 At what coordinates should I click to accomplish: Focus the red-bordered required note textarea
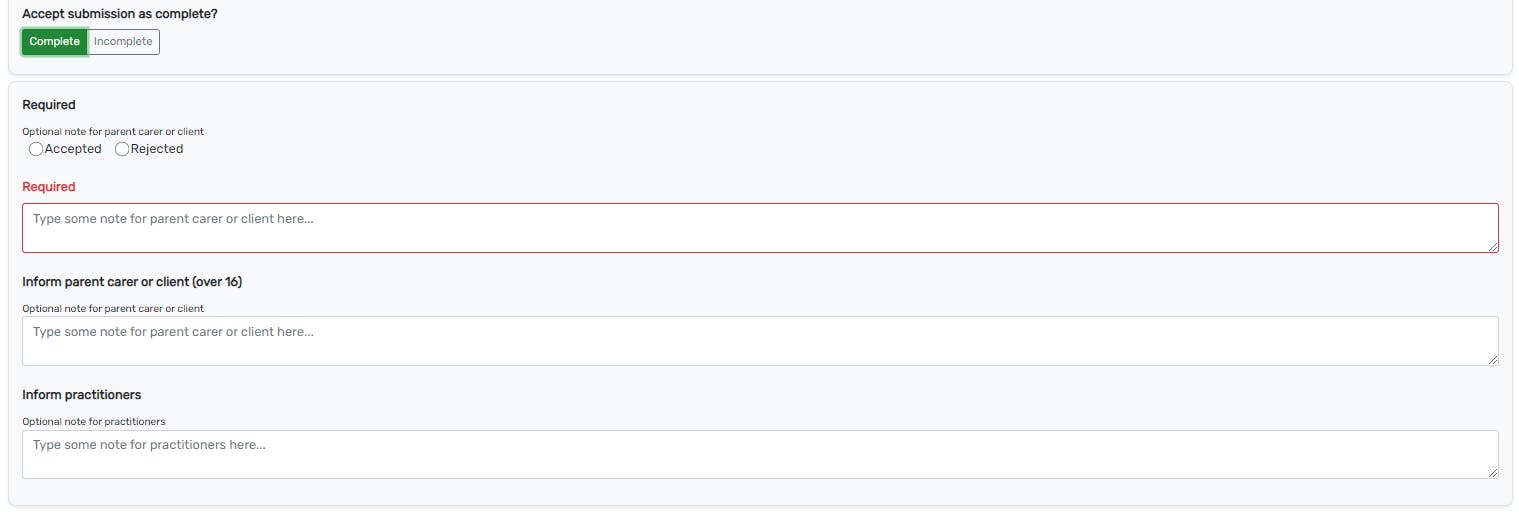(x=760, y=228)
